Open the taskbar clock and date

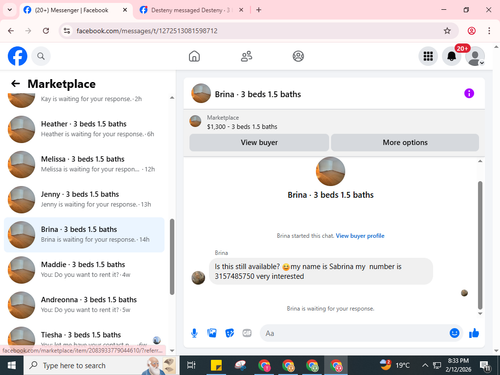458,365
